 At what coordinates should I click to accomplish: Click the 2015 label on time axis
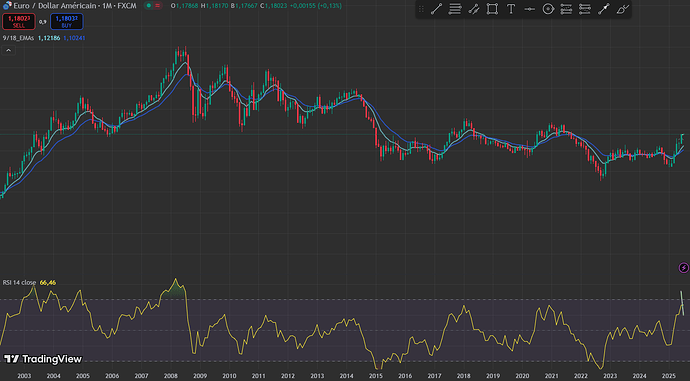(x=376, y=376)
